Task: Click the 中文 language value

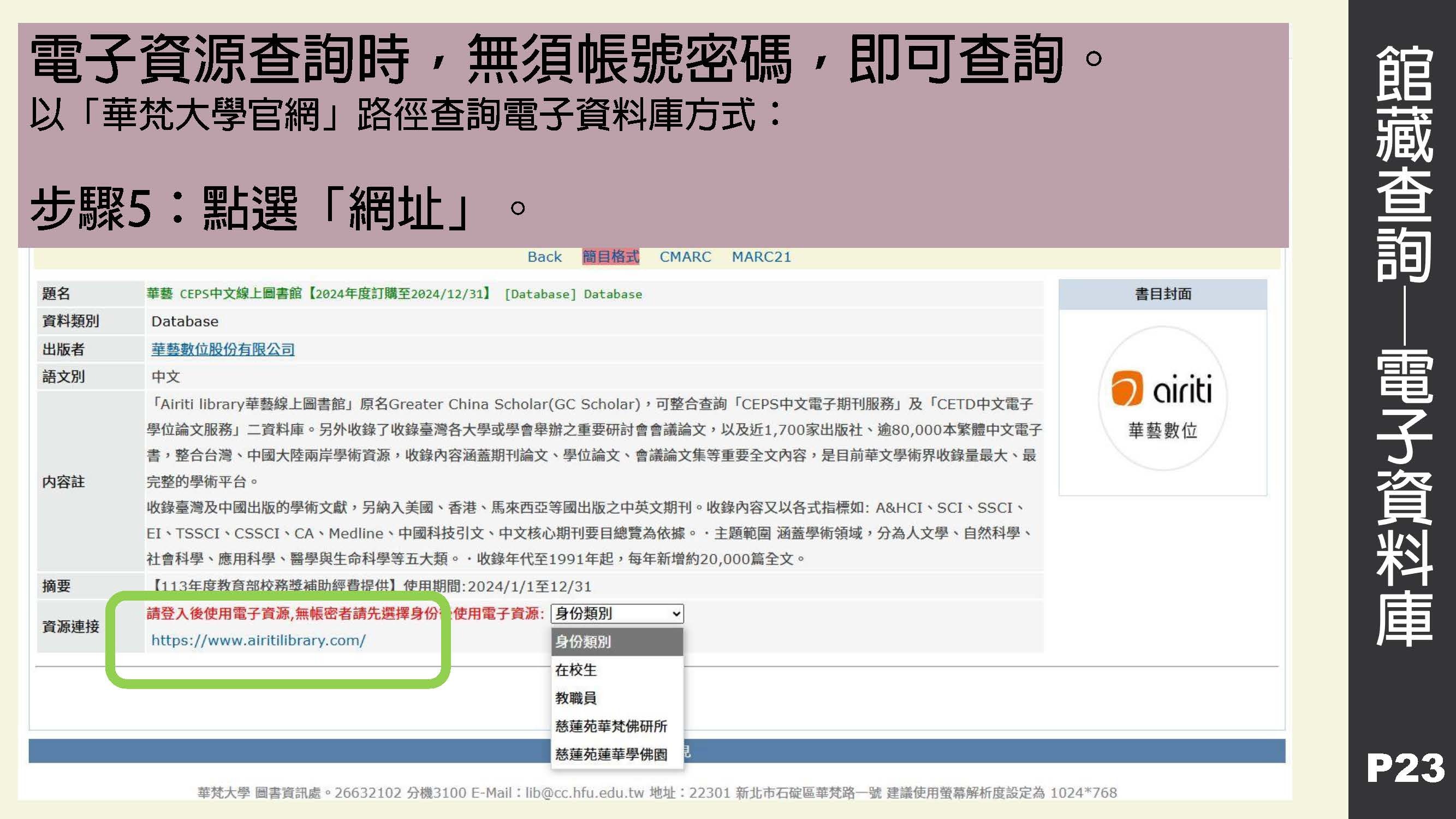Action: pyautogui.click(x=165, y=377)
